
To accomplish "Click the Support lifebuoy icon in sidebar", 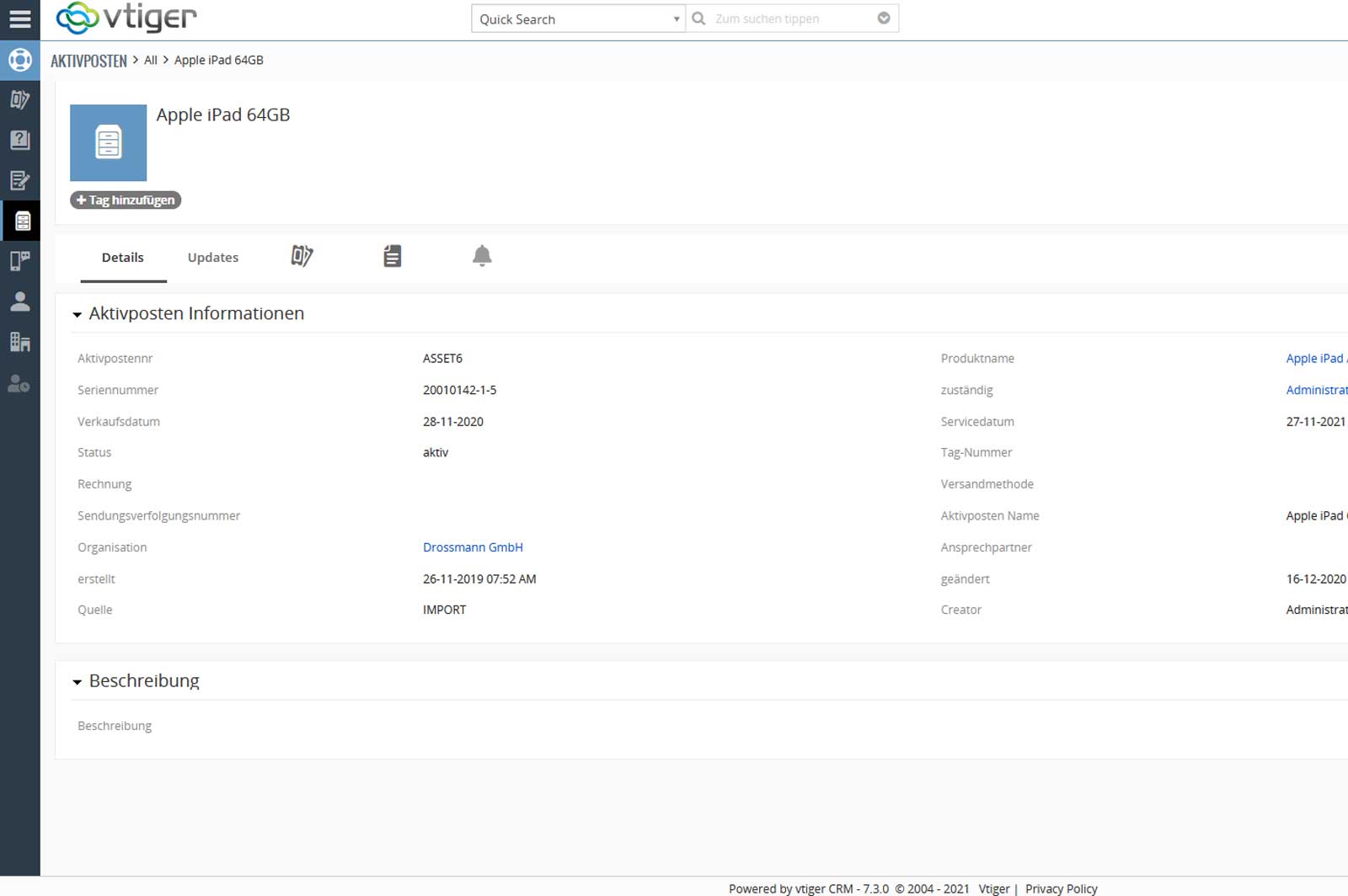I will pos(19,60).
